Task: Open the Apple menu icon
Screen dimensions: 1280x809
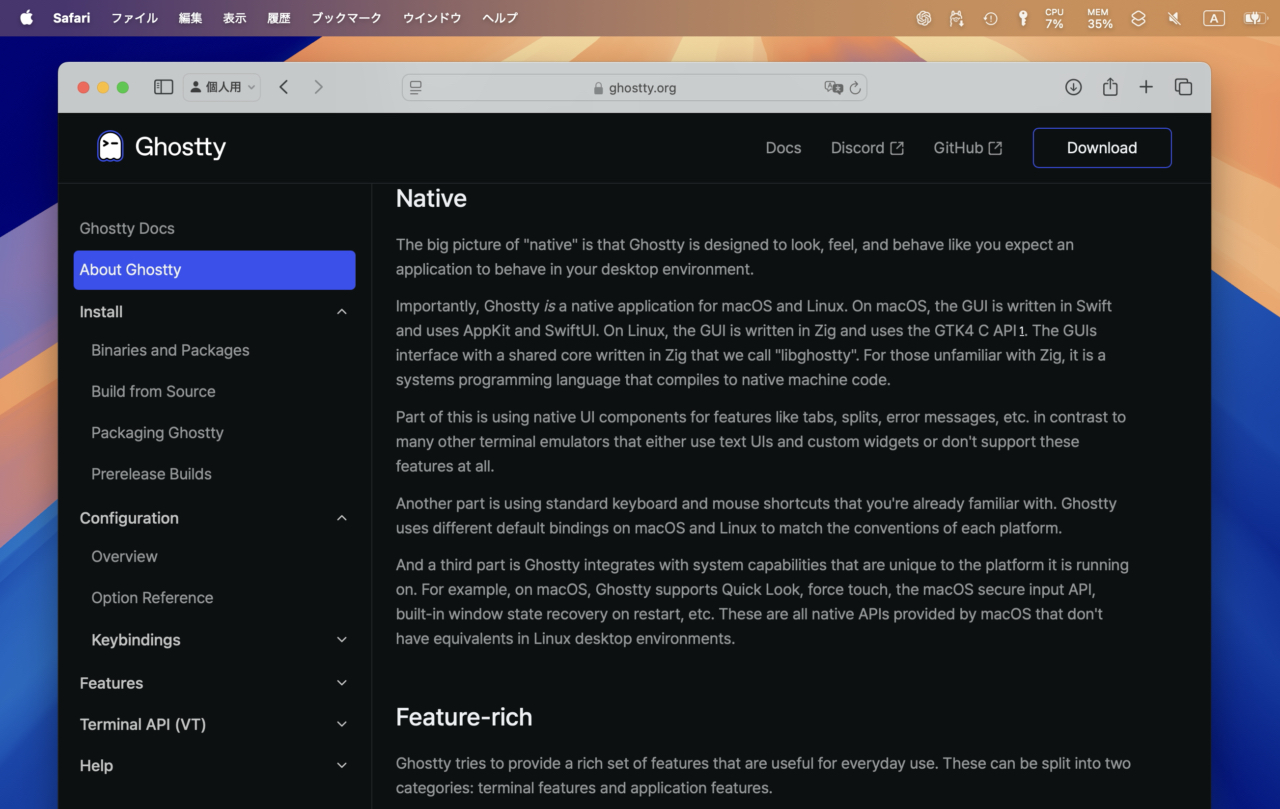Action: (x=26, y=18)
